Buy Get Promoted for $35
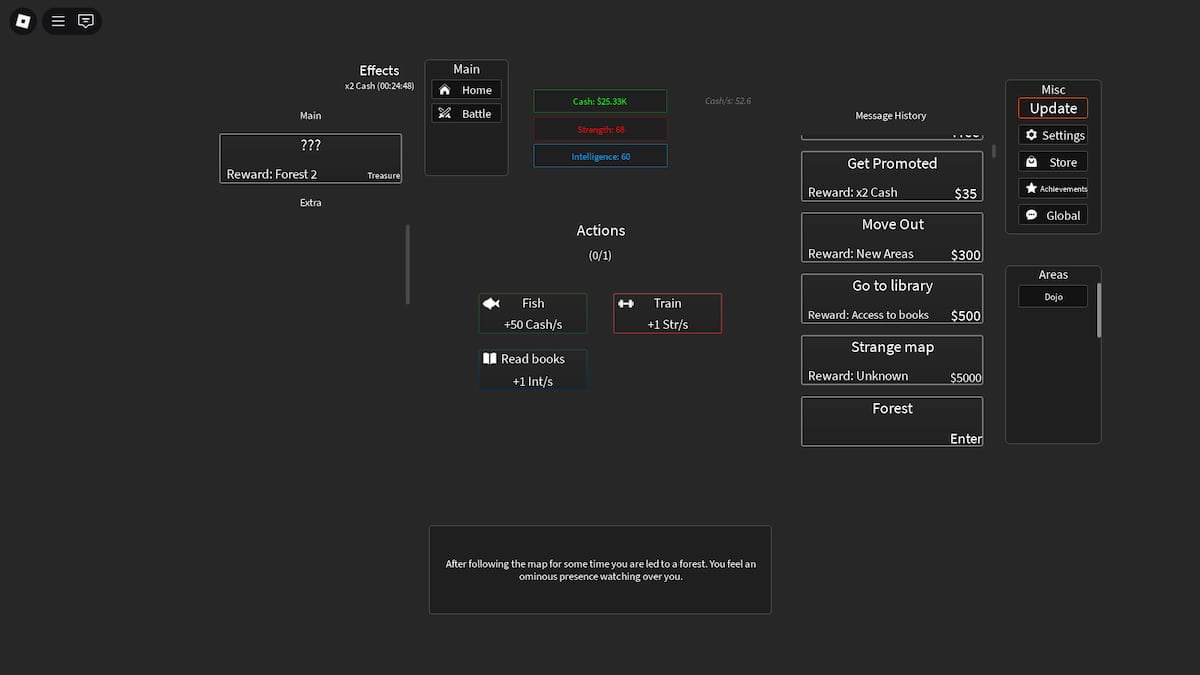 891,175
